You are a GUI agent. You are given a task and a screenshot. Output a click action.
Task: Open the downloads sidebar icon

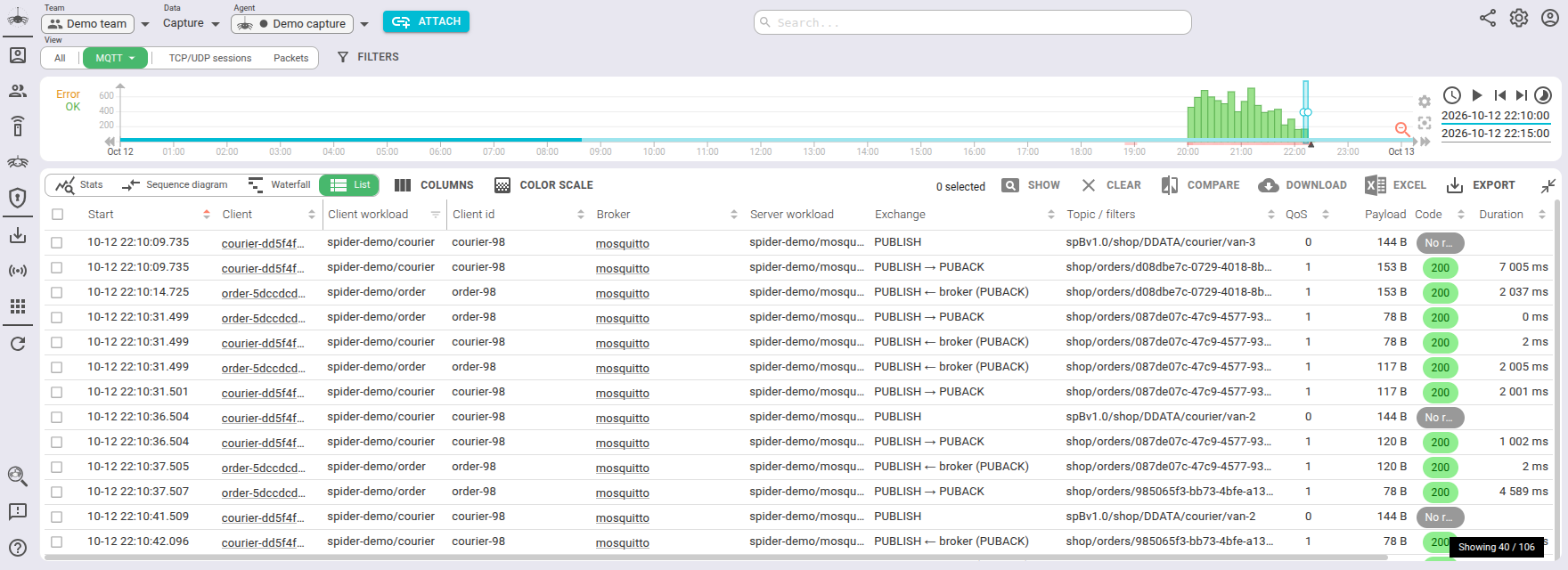(18, 235)
